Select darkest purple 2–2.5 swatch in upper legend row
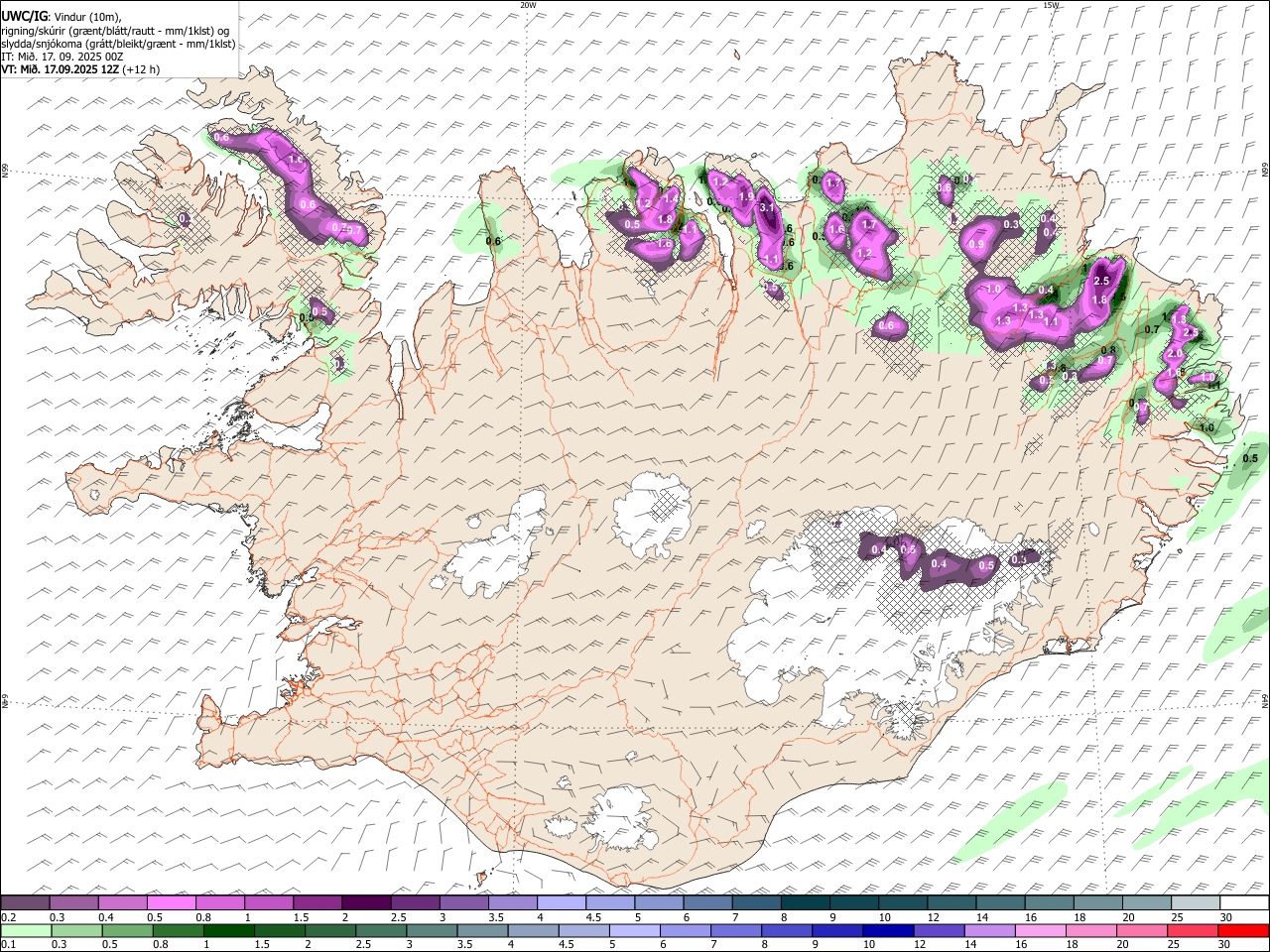Screen dimensions: 1270x952 pyautogui.click(x=366, y=903)
